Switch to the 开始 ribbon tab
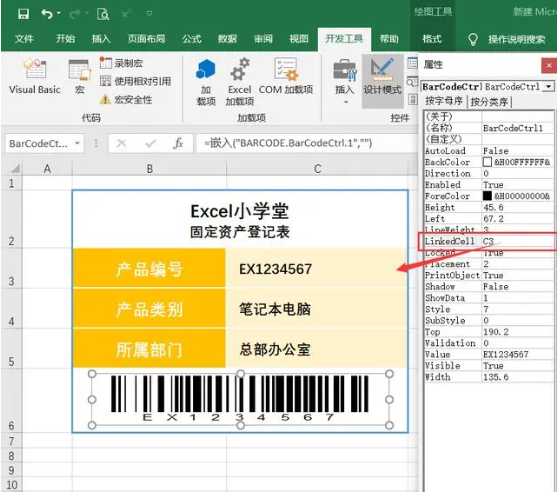Image resolution: width=559 pixels, height=497 pixels. [x=66, y=39]
